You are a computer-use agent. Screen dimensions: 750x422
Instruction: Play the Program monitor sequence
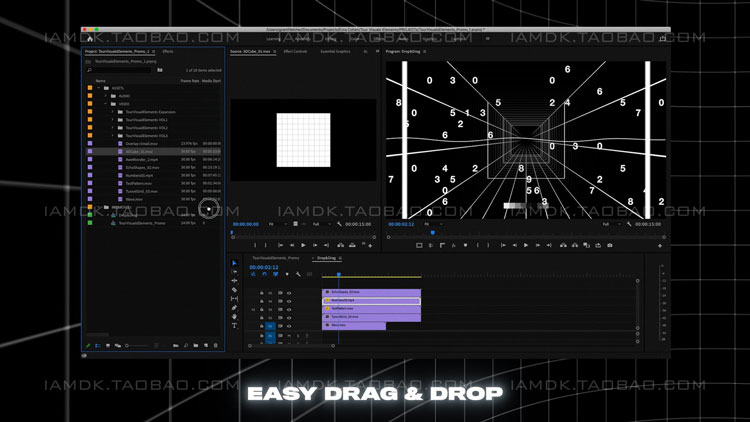tap(526, 245)
